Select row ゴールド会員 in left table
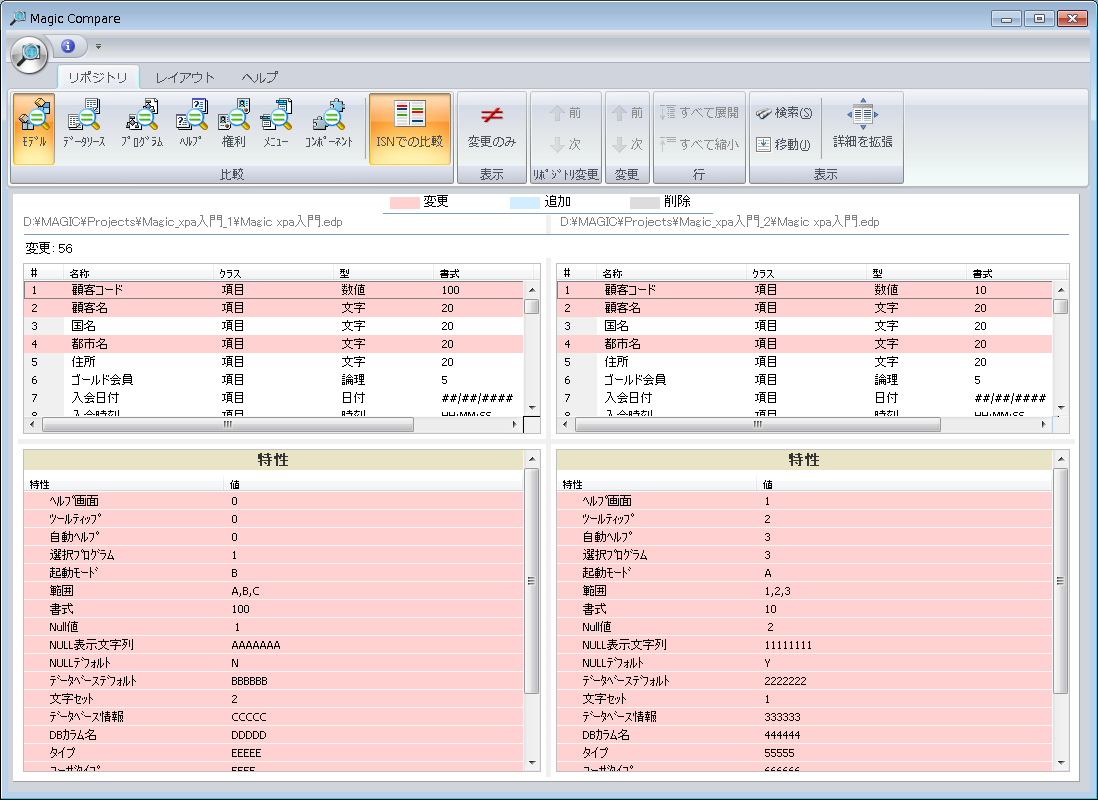The height and width of the screenshot is (800, 1098). (274, 380)
